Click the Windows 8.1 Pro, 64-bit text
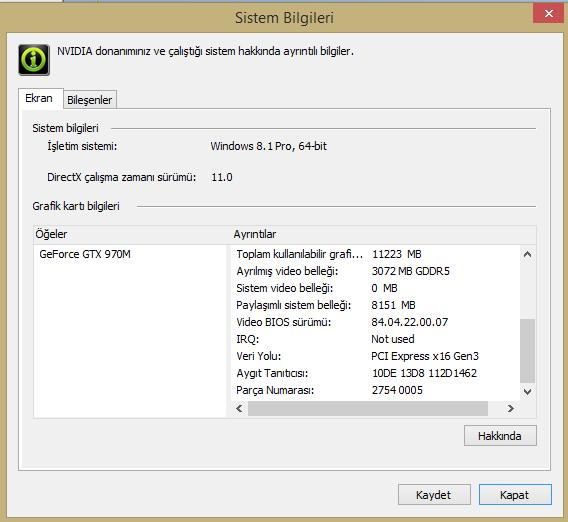This screenshot has height=522, width=568. click(x=269, y=146)
